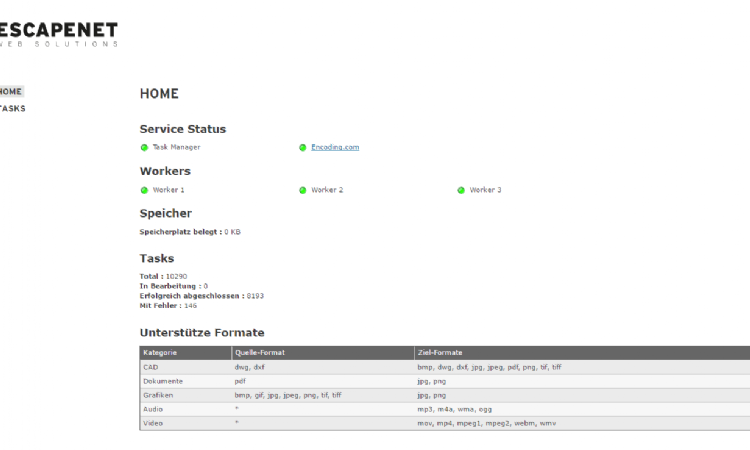This screenshot has height=450, width=750.
Task: Click the Task Manager label text
Action: [176, 147]
